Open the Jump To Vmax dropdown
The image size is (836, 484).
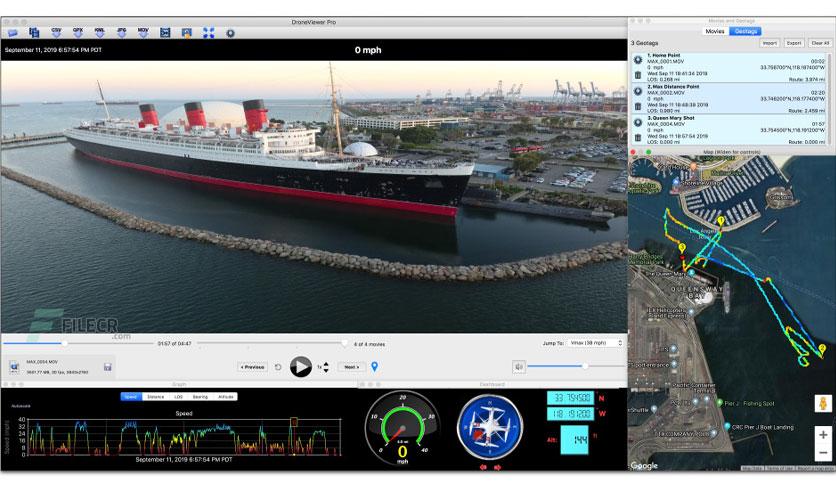pos(594,343)
